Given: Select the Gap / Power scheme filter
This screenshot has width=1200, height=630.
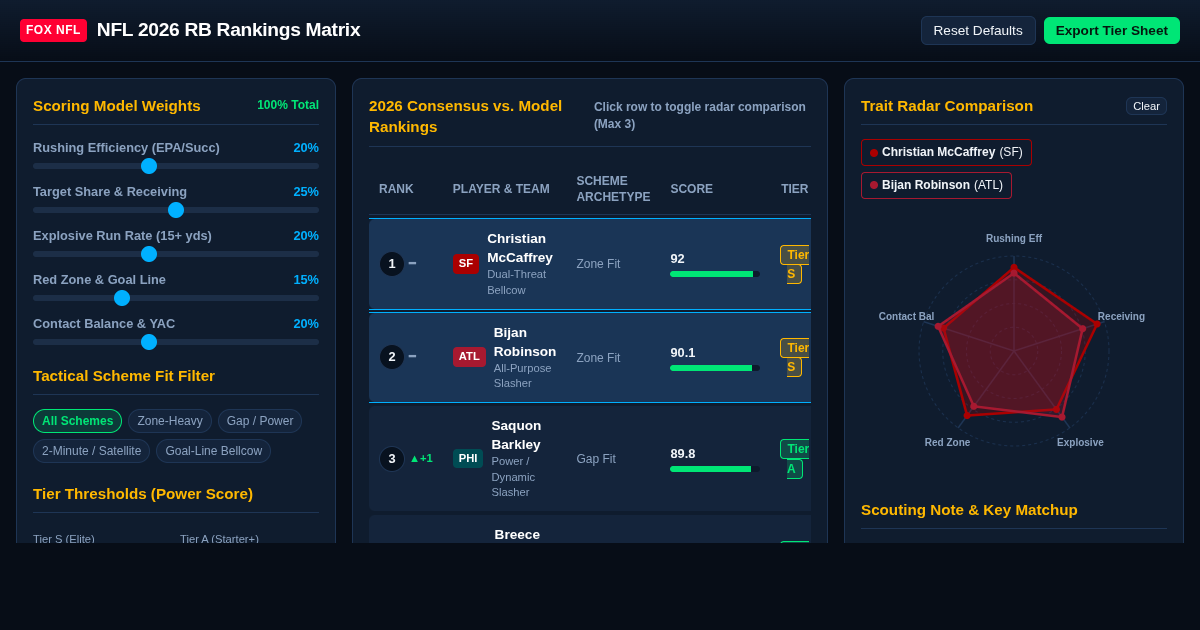Looking at the screenshot, I should pyautogui.click(x=260, y=421).
